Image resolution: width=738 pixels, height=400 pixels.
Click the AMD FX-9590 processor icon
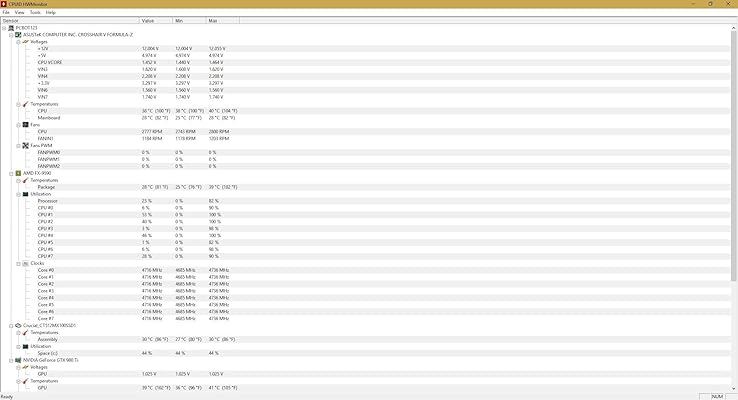coord(18,173)
